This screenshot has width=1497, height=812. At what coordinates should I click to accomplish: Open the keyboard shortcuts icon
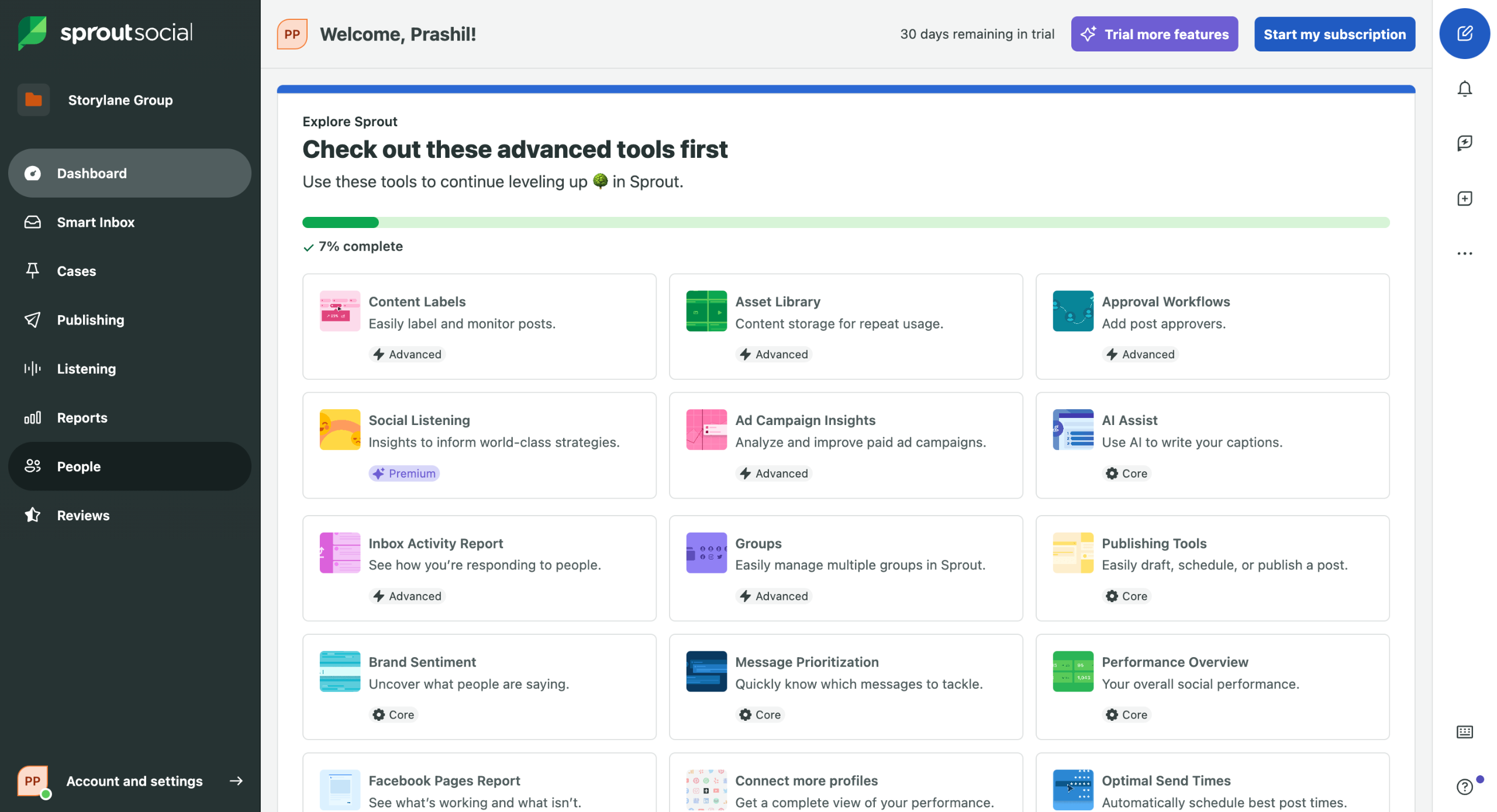[x=1464, y=732]
